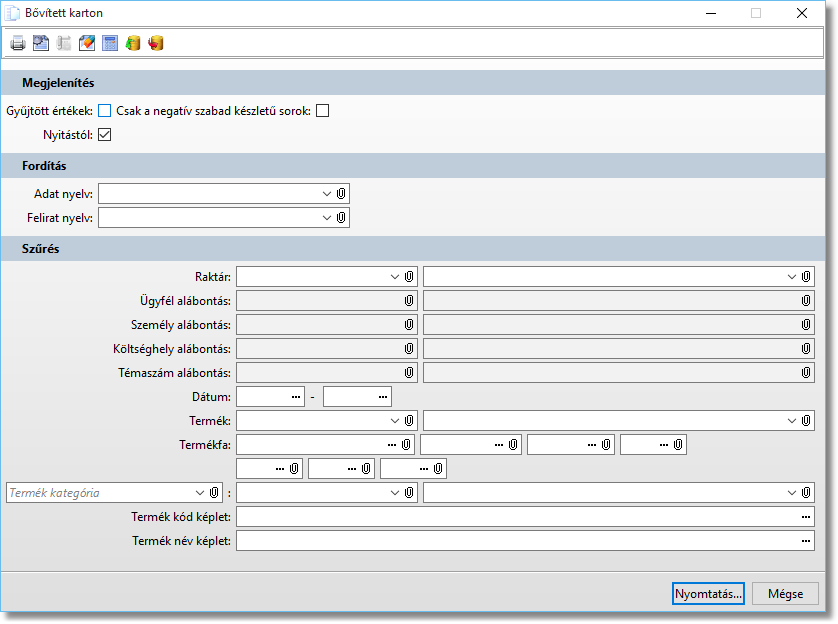Click the Szűrés section header

413,249
